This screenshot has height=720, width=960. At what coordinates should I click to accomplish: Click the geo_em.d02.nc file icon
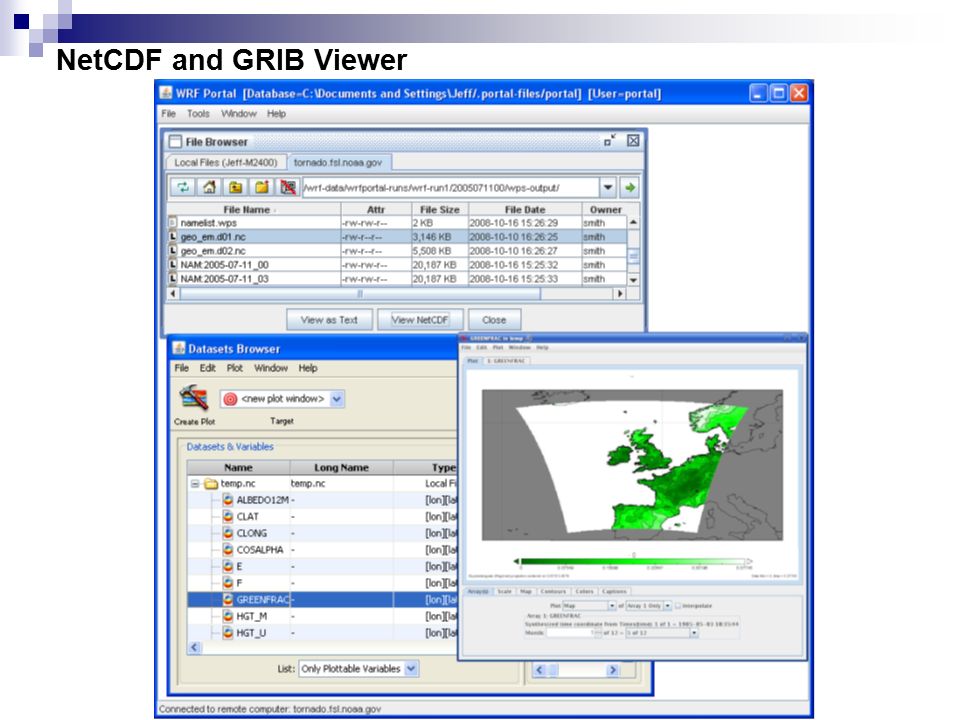(x=173, y=251)
